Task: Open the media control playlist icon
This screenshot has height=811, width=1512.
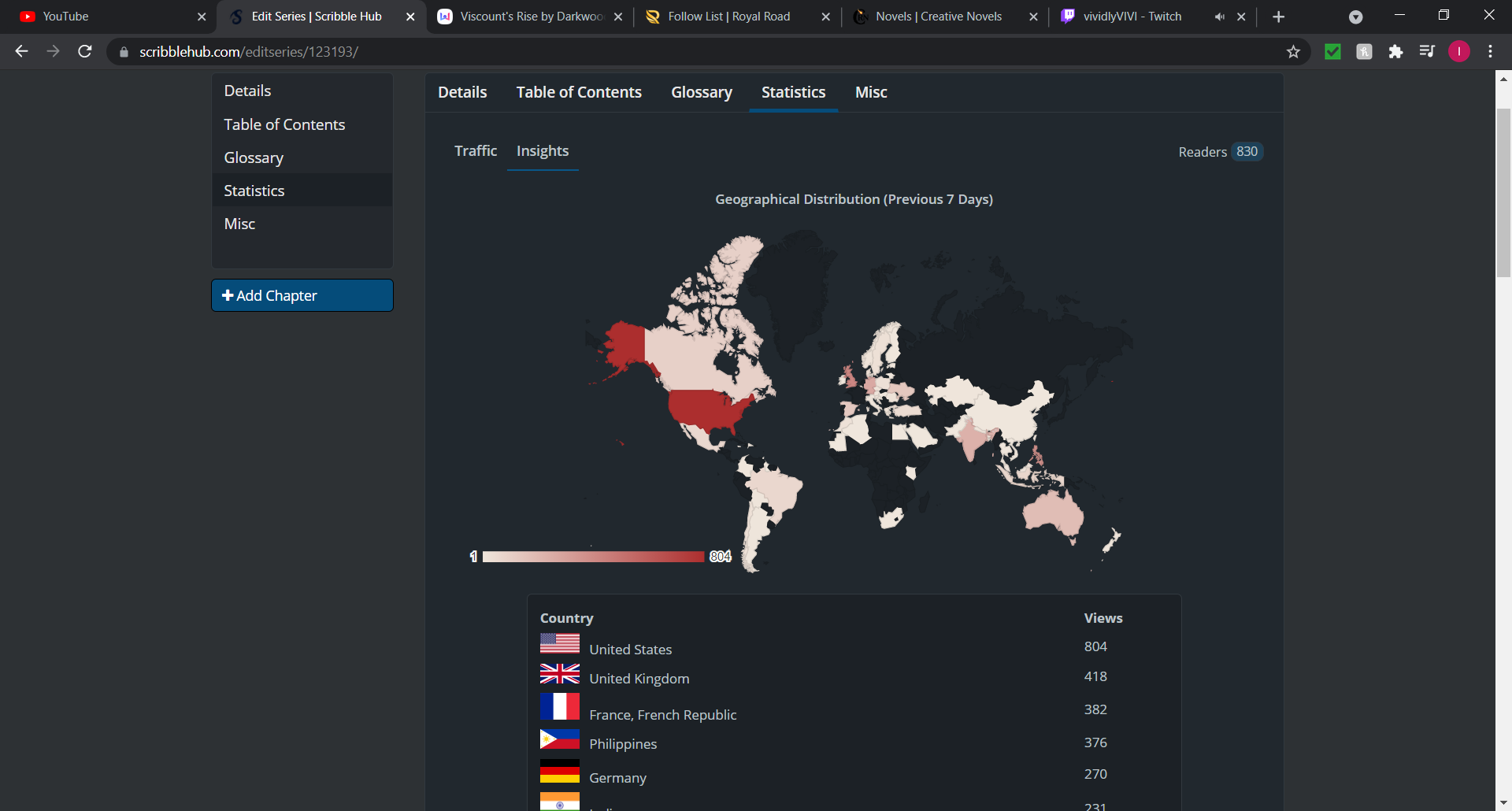Action: (1427, 52)
